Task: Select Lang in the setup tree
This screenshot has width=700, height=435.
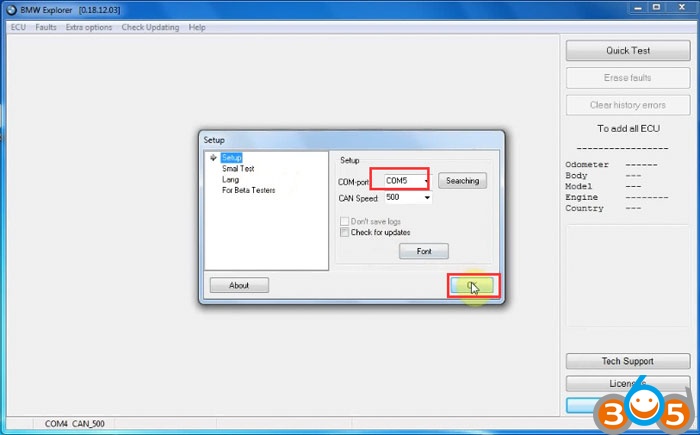Action: (230, 179)
